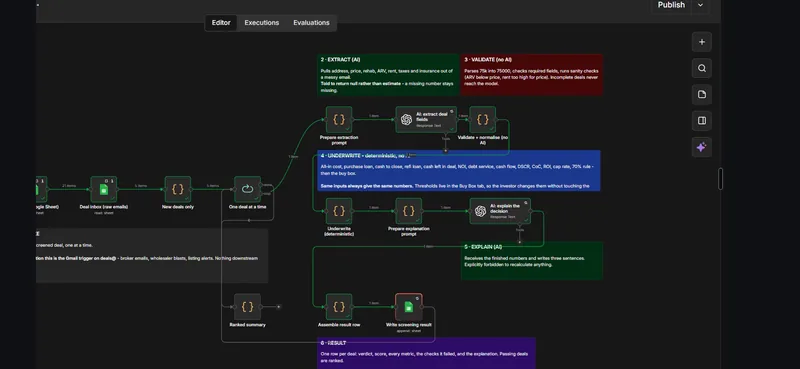This screenshot has height=369, width=800.
Task: Click the 'Assemble result row' node label
Action: [339, 325]
